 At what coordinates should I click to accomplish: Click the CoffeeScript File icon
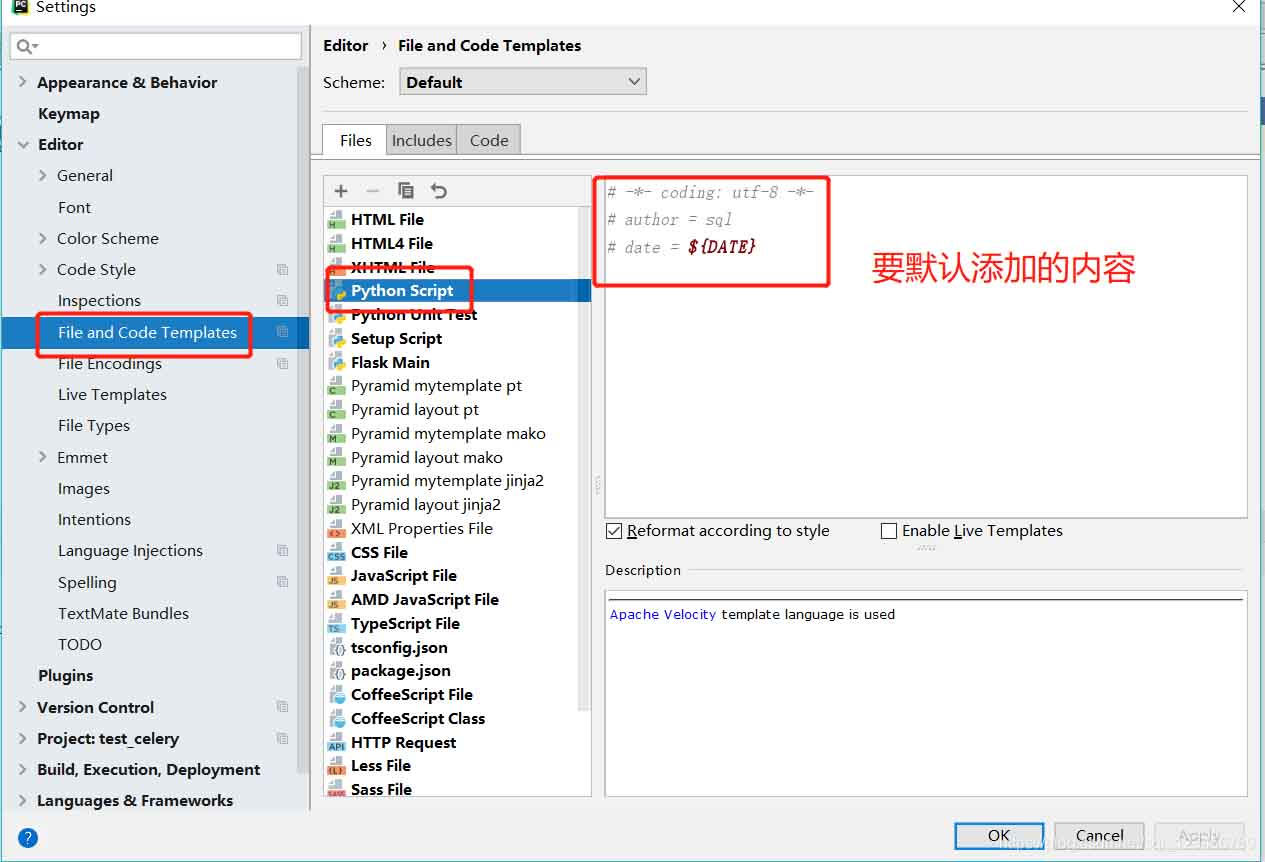coord(336,695)
